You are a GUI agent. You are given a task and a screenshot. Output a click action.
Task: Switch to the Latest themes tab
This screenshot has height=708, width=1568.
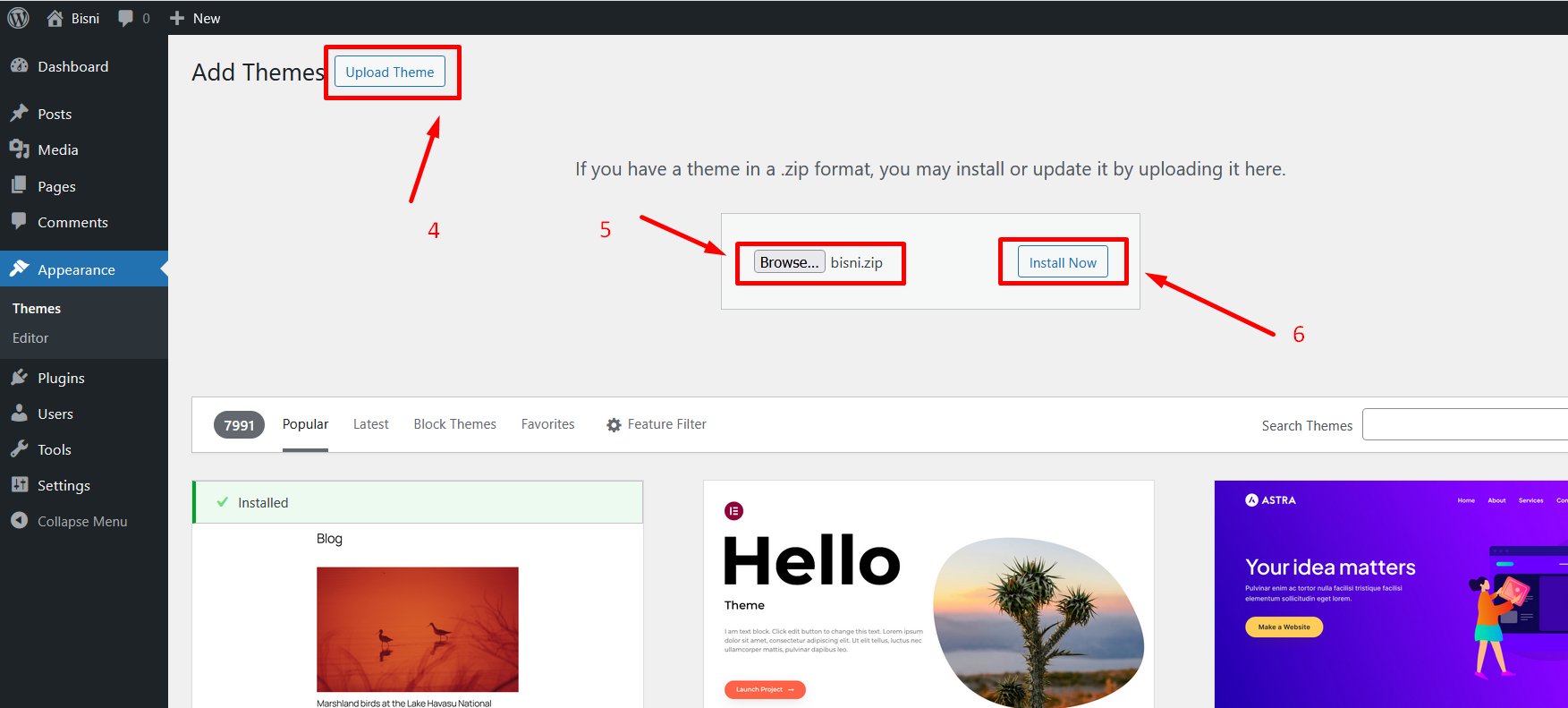pyautogui.click(x=370, y=424)
